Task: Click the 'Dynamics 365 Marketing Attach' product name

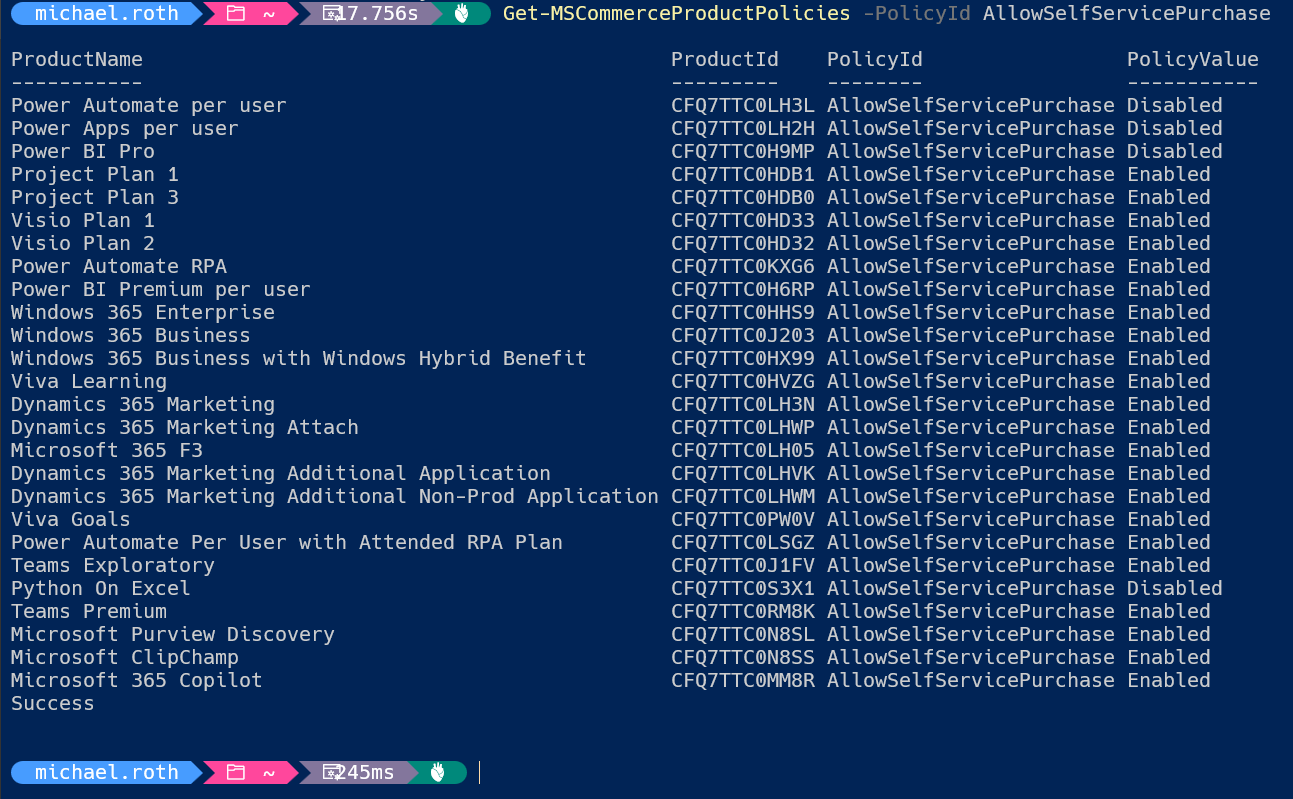Action: [185, 427]
